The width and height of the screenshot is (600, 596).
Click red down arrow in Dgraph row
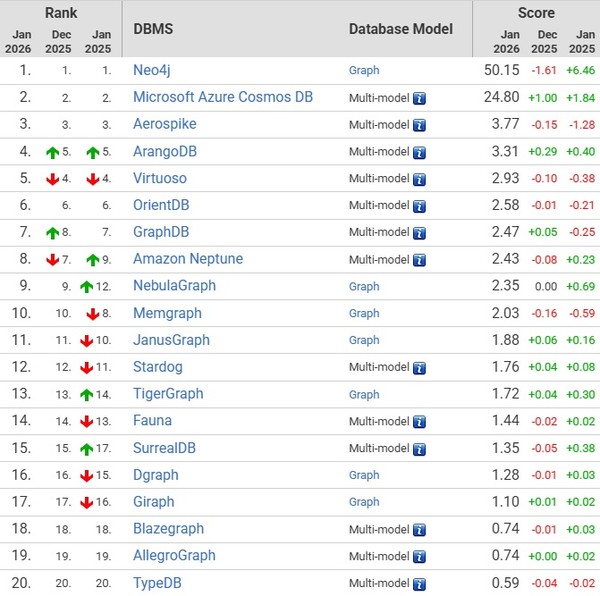(87, 475)
